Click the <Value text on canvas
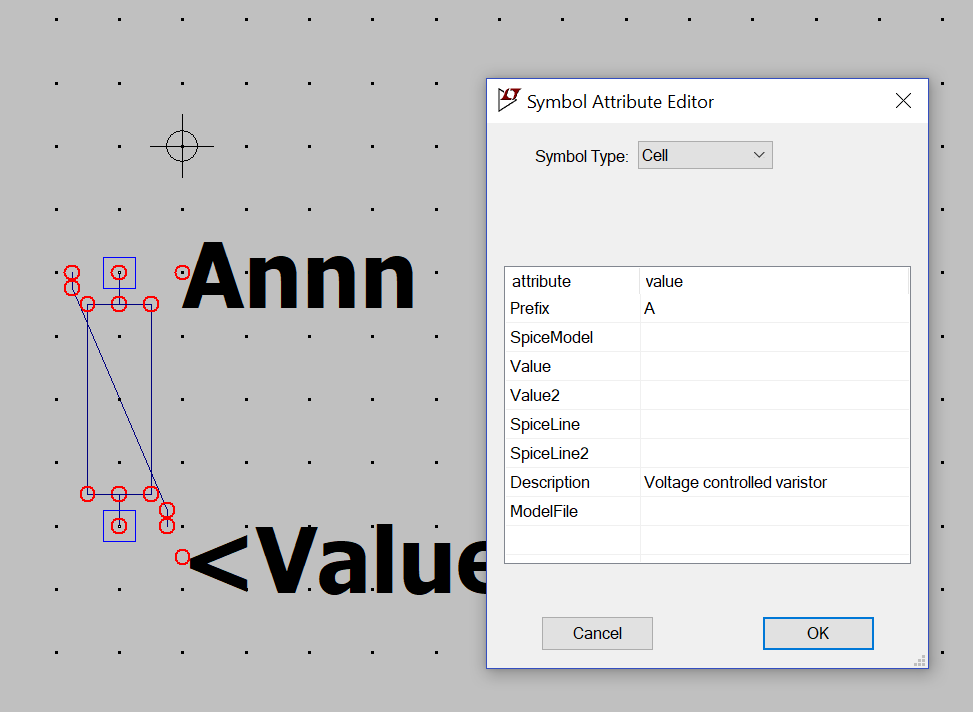This screenshot has height=712, width=973. click(338, 559)
